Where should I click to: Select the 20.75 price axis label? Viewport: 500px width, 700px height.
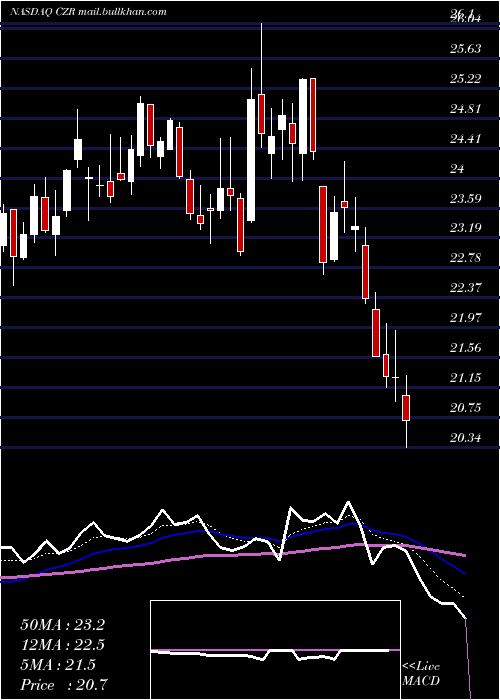(x=466, y=408)
